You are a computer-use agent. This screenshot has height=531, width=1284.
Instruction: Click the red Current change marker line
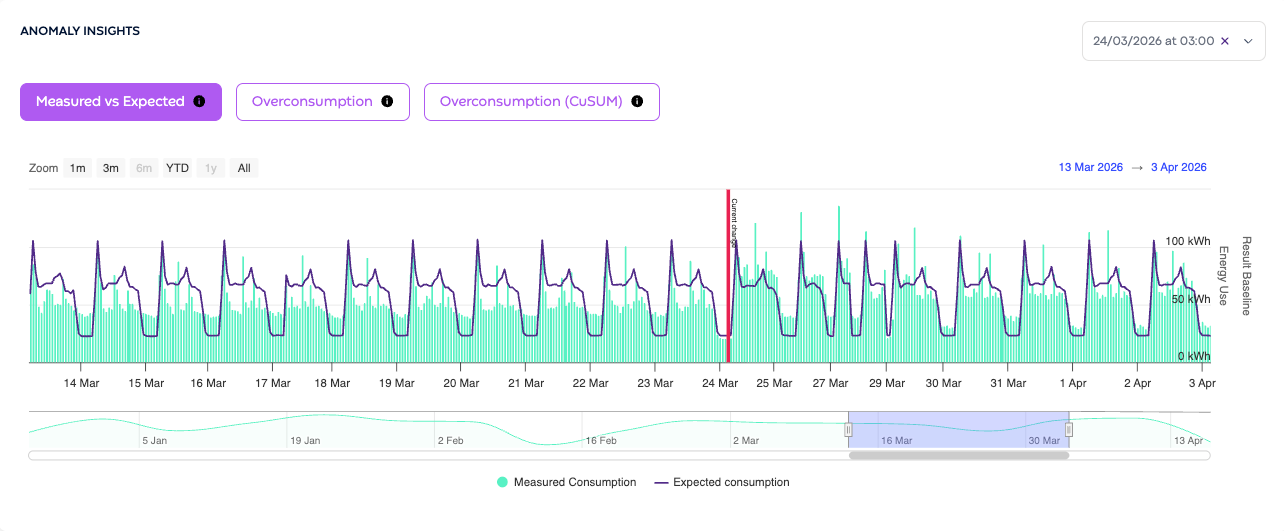pos(728,276)
